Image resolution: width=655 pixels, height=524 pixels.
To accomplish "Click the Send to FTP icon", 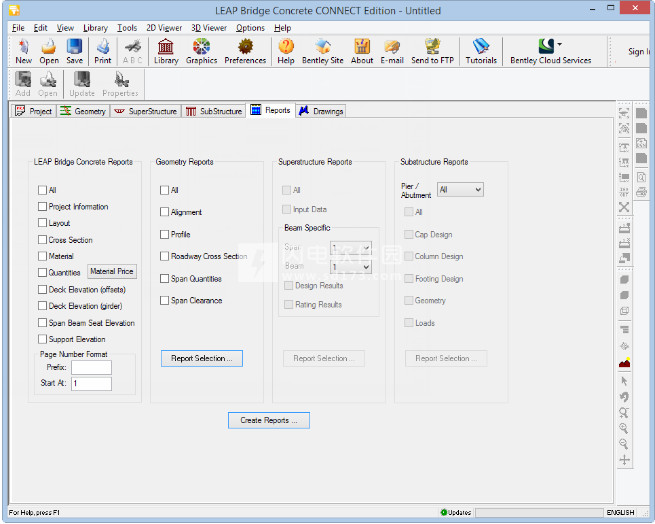I will click(432, 51).
